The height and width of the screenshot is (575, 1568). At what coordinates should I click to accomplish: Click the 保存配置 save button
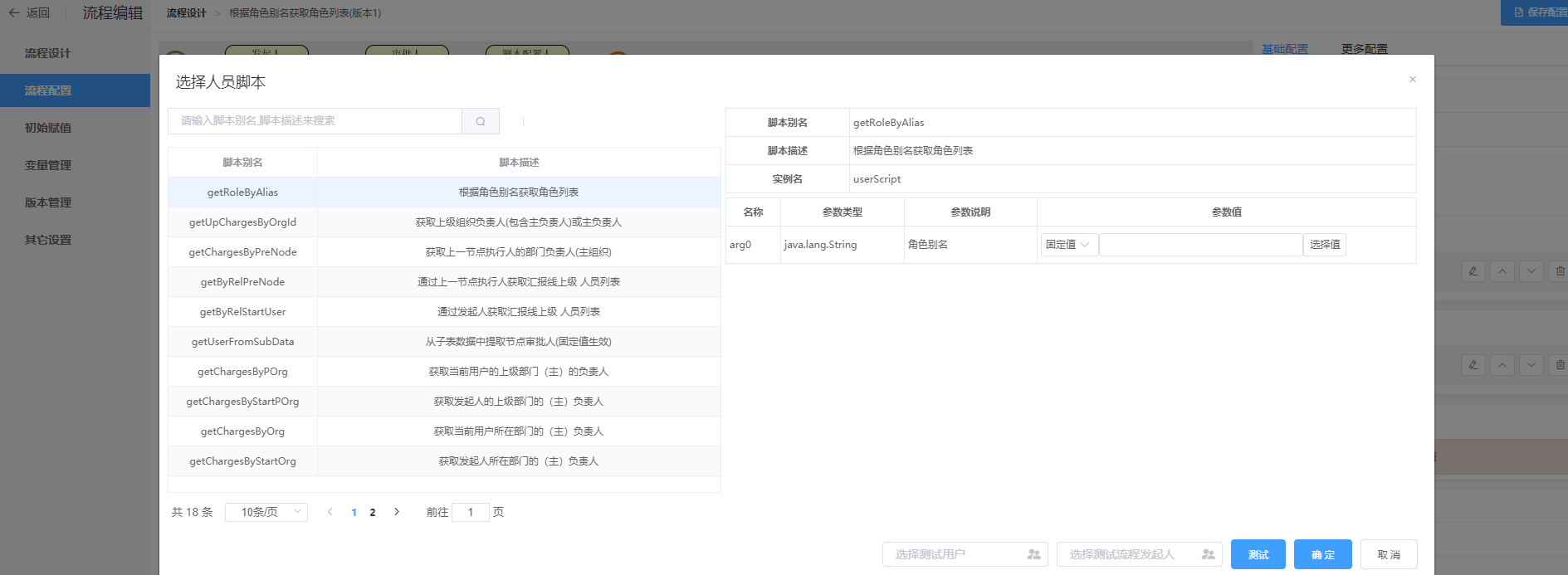click(x=1535, y=12)
